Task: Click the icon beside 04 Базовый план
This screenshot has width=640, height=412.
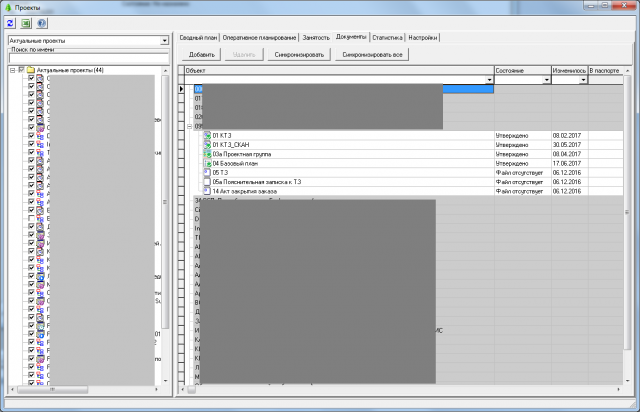Action: click(x=207, y=163)
